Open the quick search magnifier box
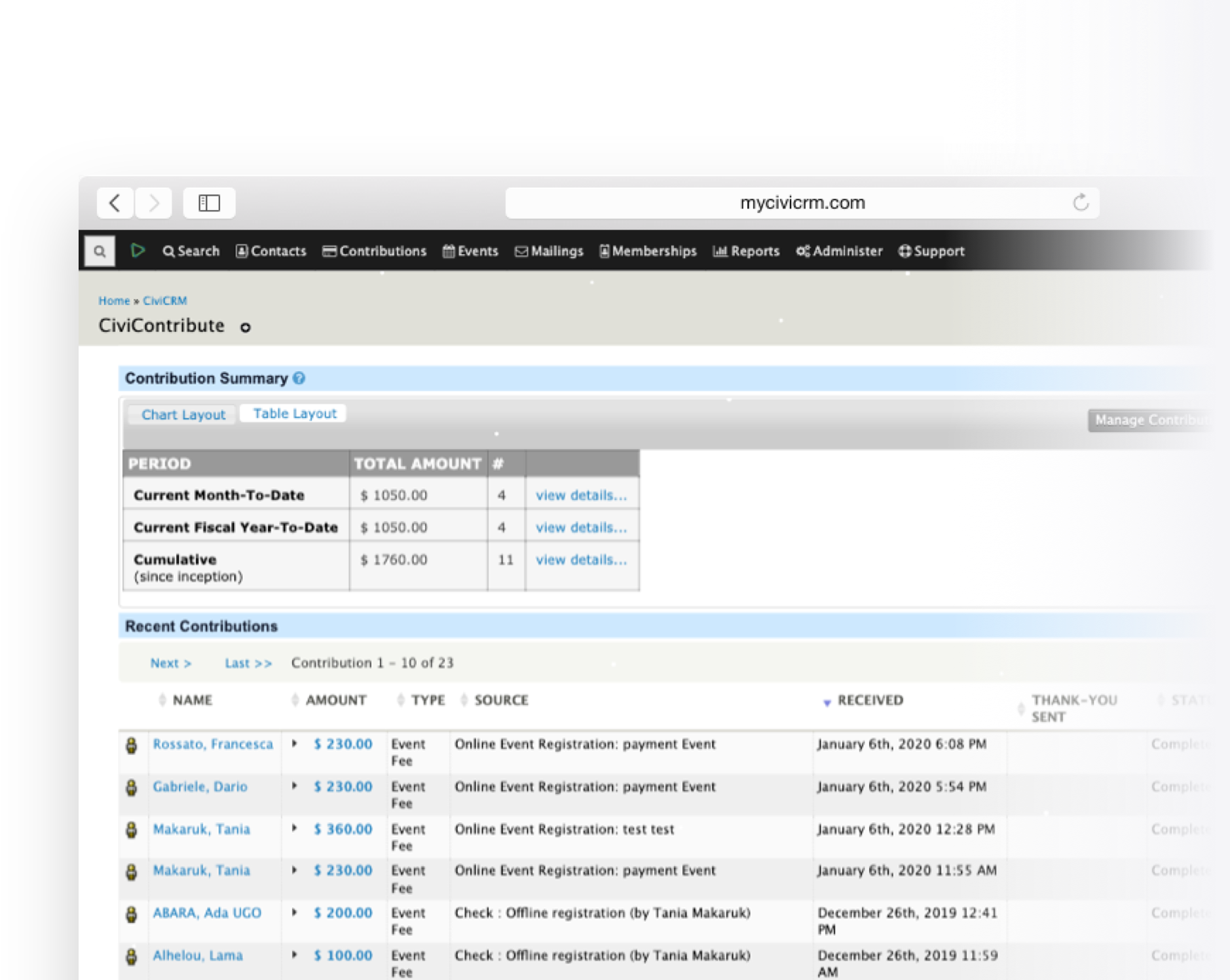 pos(100,251)
